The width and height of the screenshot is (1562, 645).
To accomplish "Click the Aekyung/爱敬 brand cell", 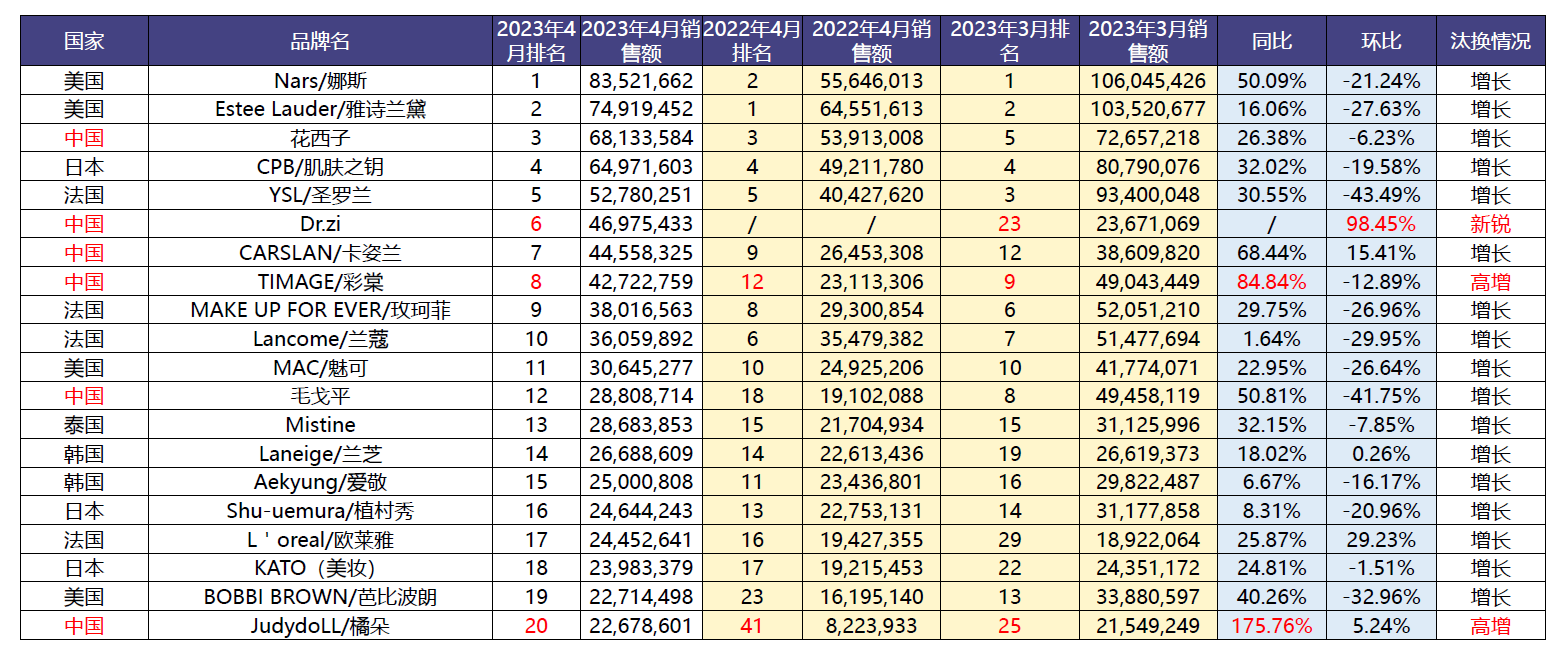I will [320, 483].
